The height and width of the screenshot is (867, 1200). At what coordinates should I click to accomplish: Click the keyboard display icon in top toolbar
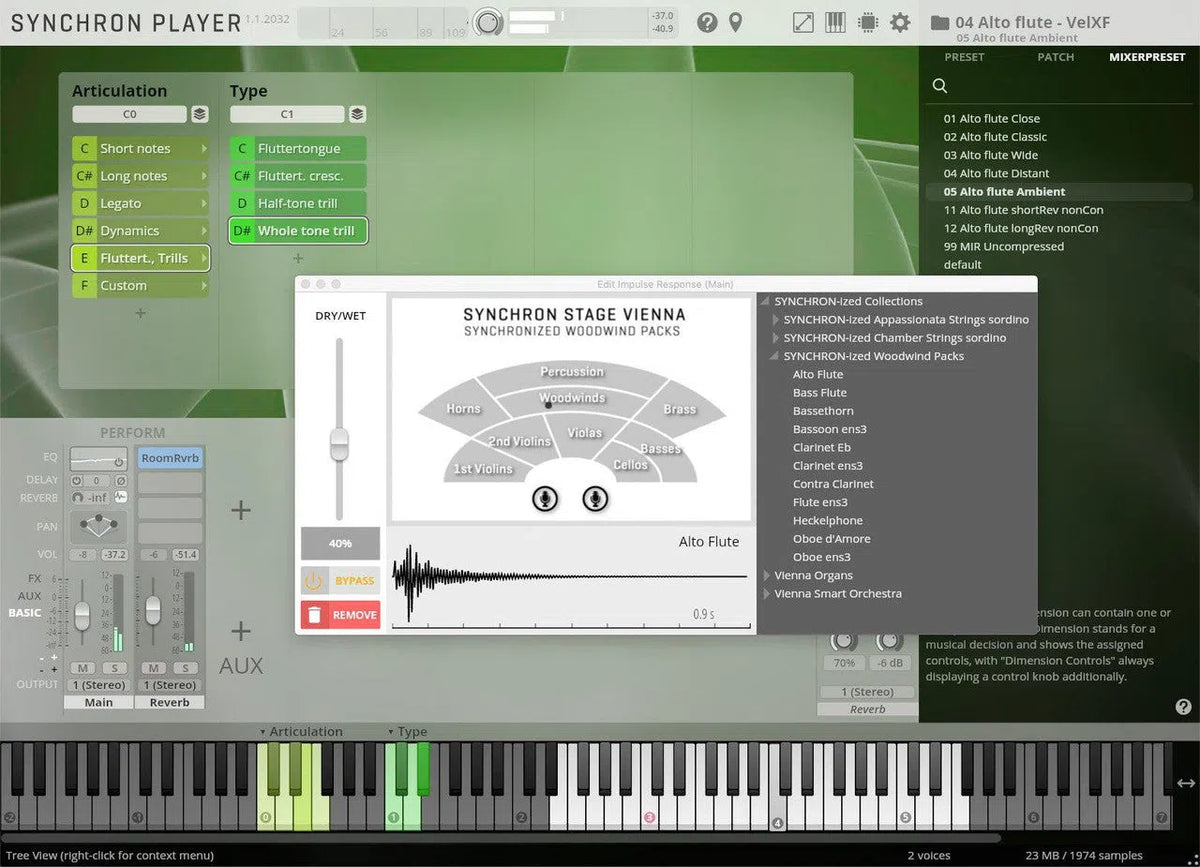coord(835,22)
